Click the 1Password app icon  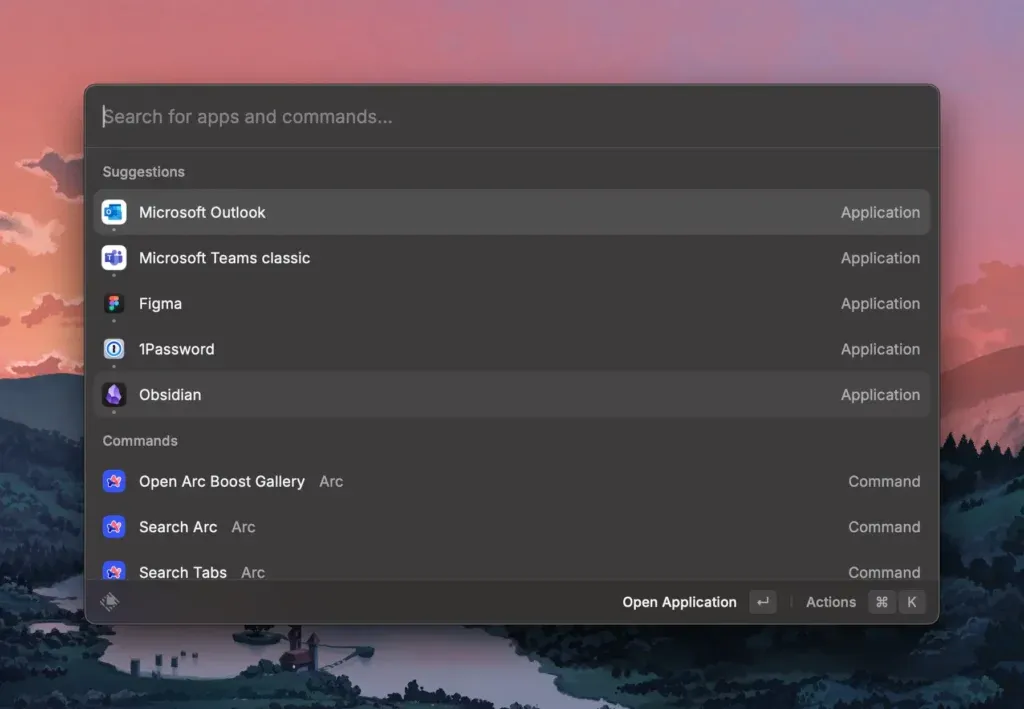coord(114,349)
